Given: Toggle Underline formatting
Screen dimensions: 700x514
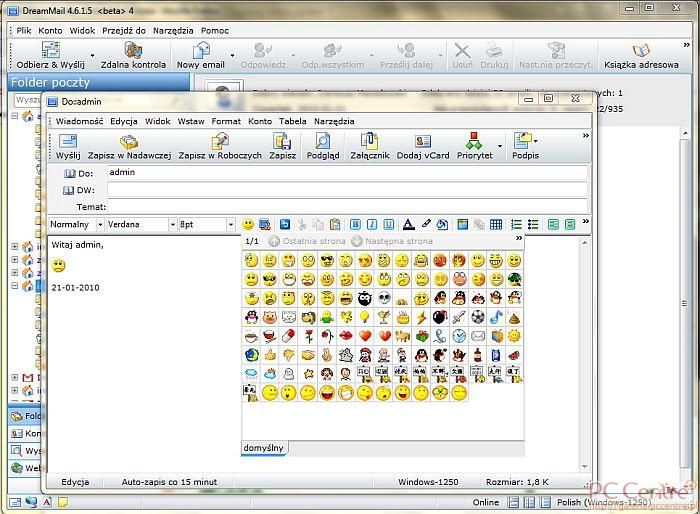Looking at the screenshot, I should tap(389, 224).
